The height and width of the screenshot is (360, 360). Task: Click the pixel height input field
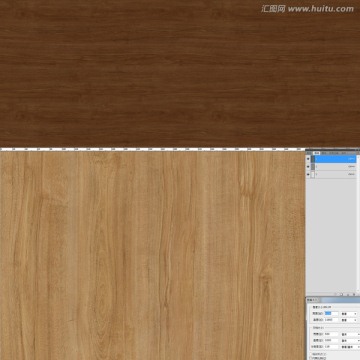click(x=331, y=320)
